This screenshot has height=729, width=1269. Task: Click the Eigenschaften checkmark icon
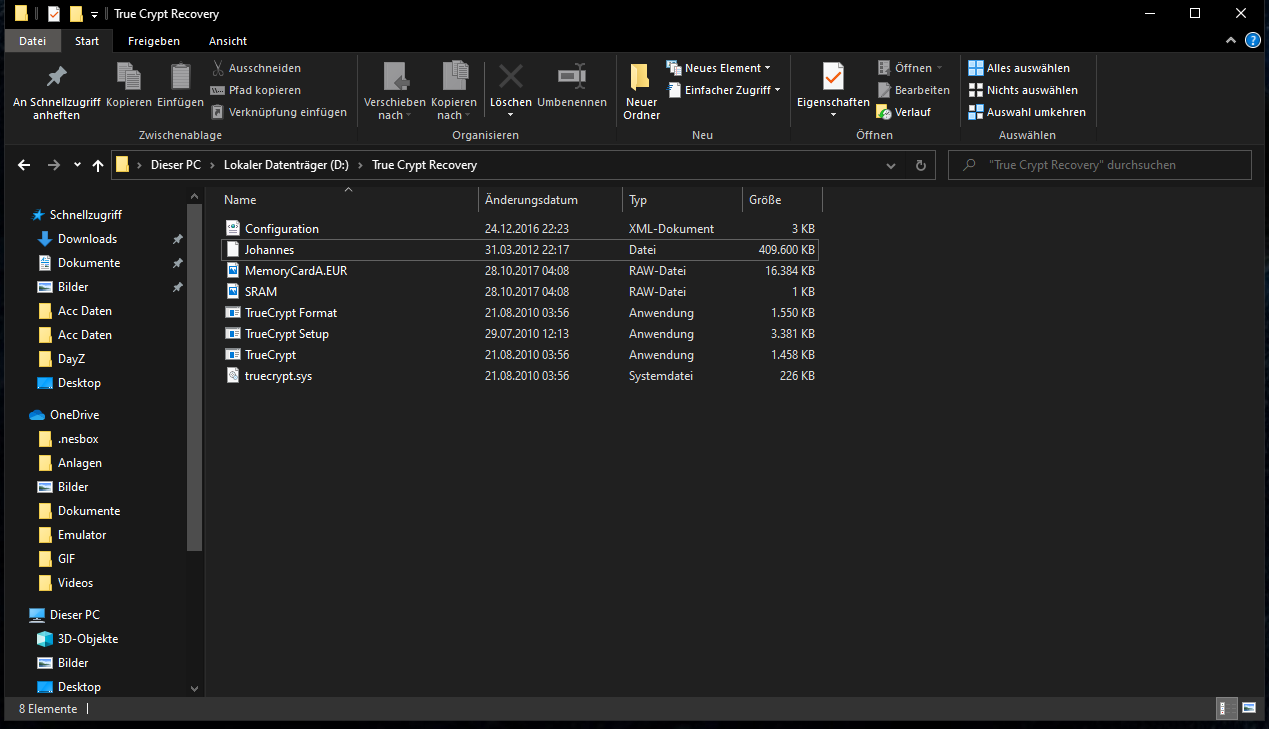pyautogui.click(x=833, y=76)
